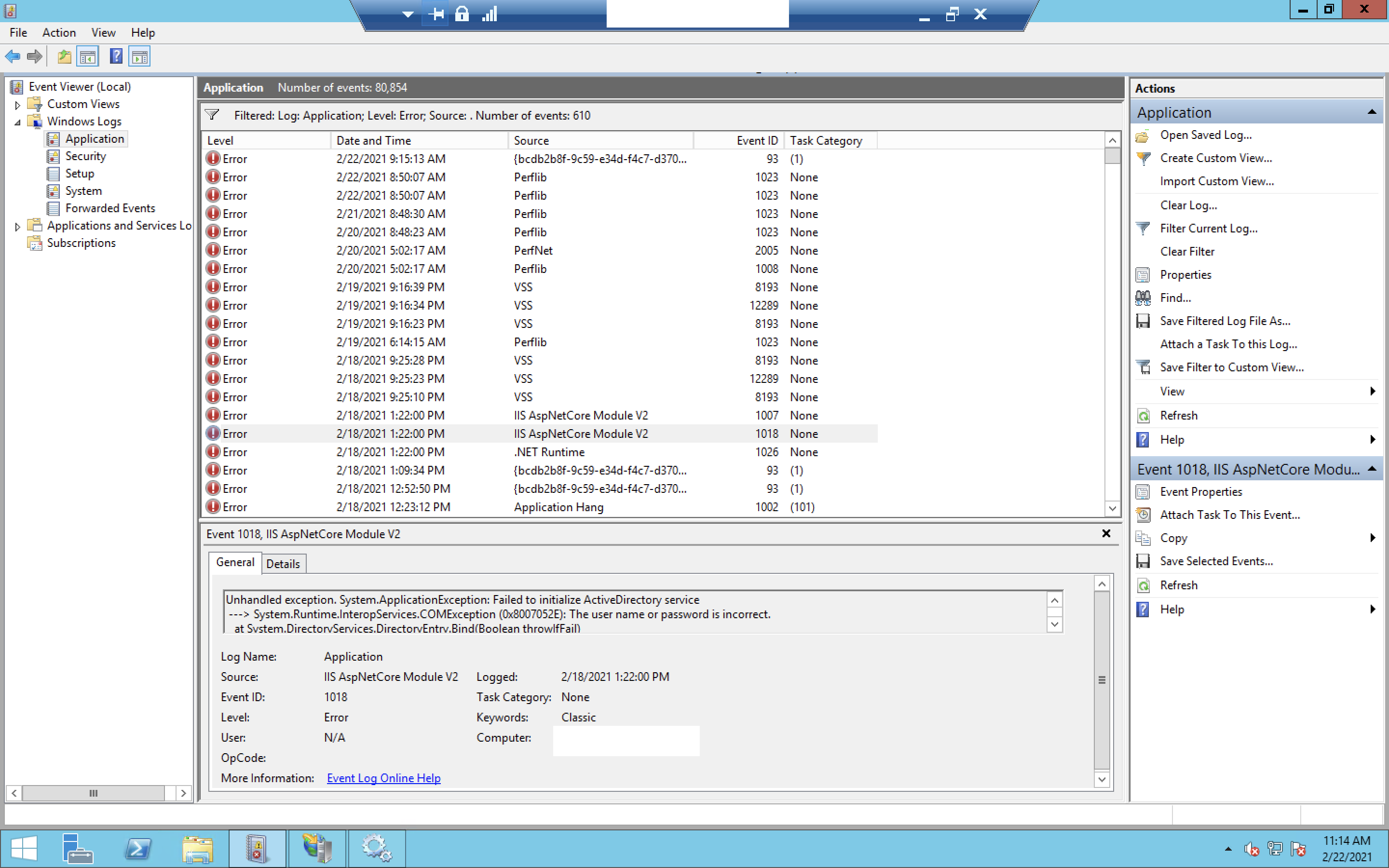Open the Action menu
The width and height of the screenshot is (1389, 868).
pyautogui.click(x=58, y=33)
